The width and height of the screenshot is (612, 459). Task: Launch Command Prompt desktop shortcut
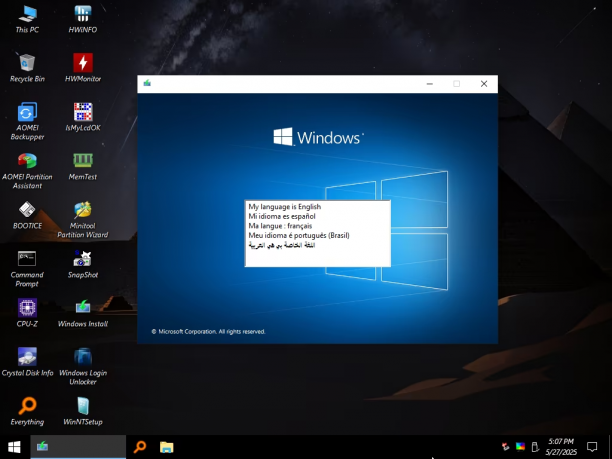point(27,269)
